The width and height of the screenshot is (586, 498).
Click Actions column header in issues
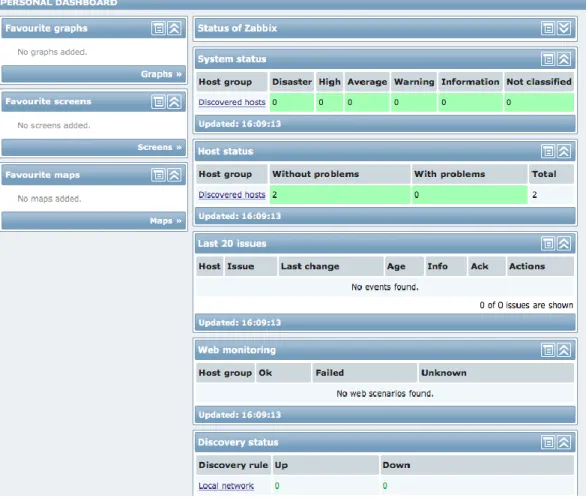[x=540, y=266]
